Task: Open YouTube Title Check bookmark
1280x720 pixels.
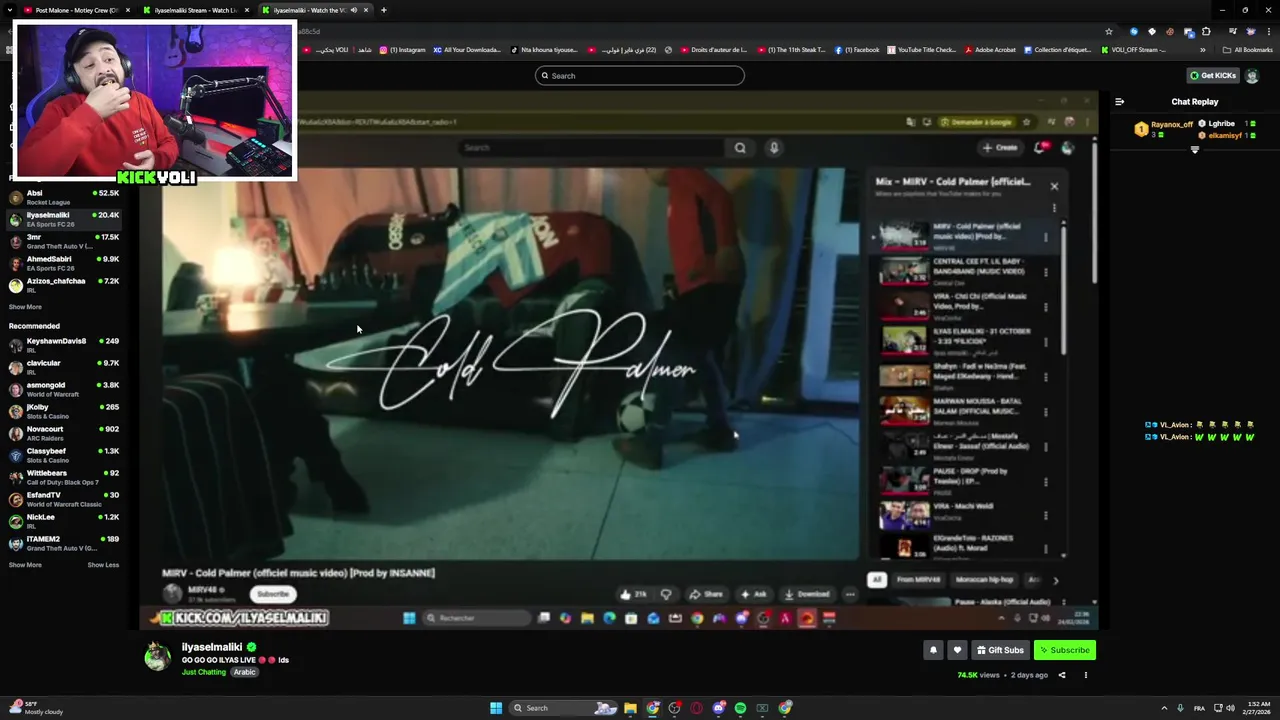Action: 922,50
